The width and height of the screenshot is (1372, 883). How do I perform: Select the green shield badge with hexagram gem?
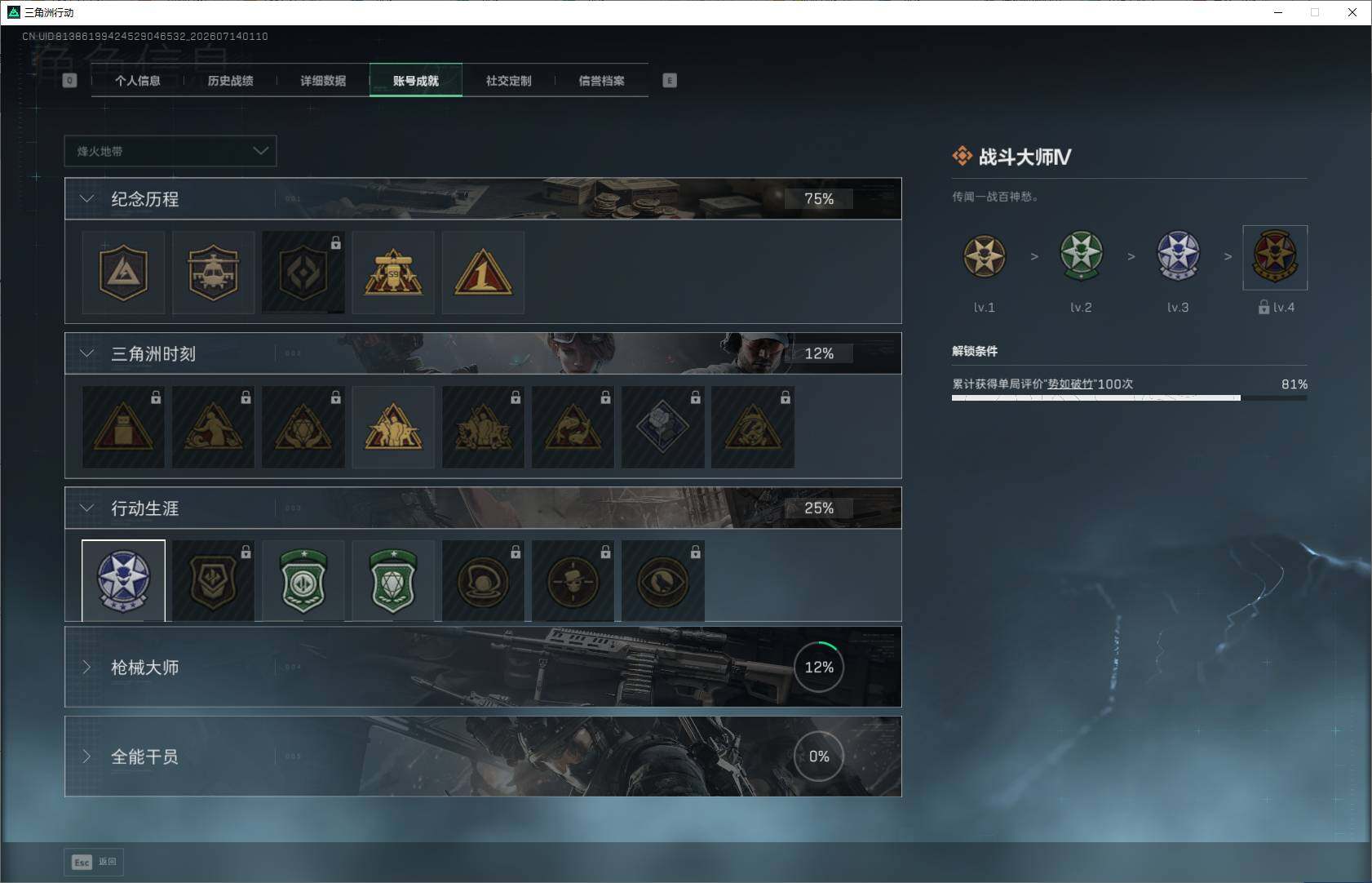point(393,581)
